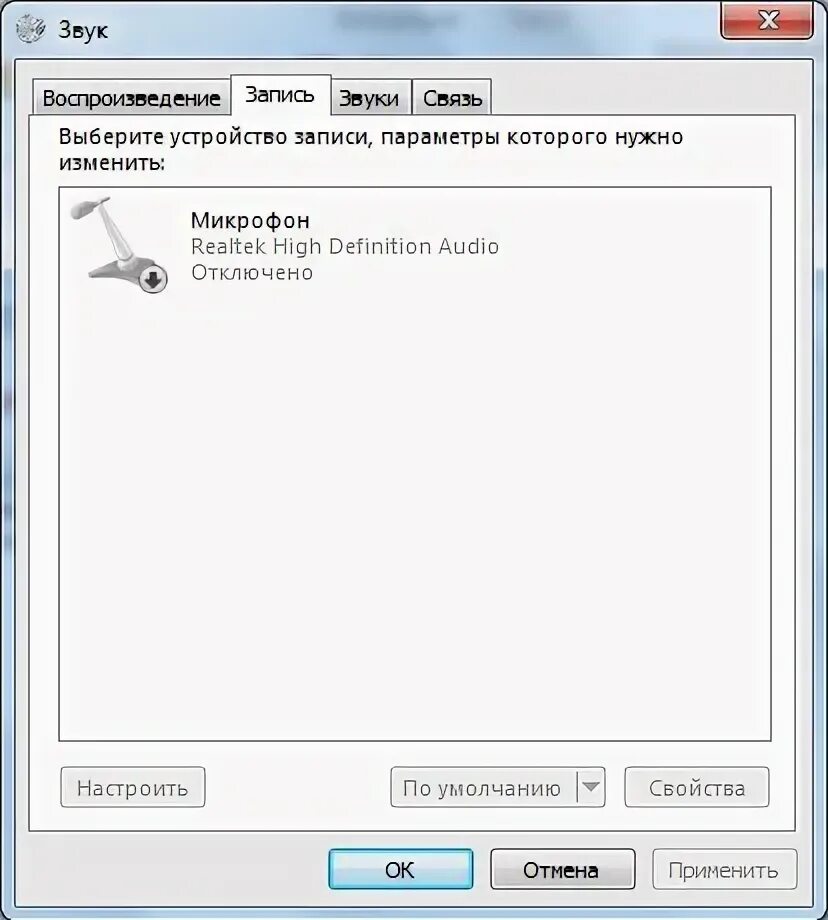Confirm with the OK button

tap(400, 869)
